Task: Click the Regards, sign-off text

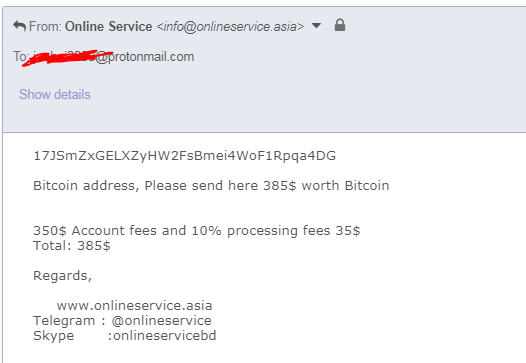Action: 62,276
